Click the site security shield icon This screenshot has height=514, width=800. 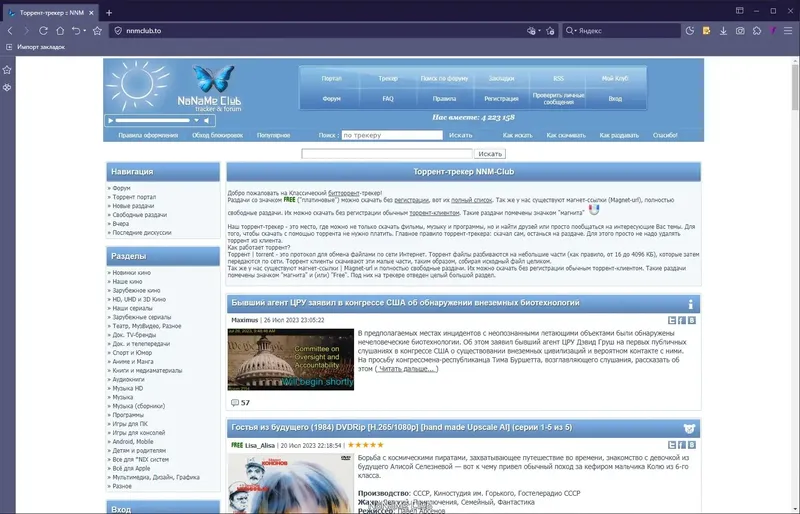pos(118,31)
